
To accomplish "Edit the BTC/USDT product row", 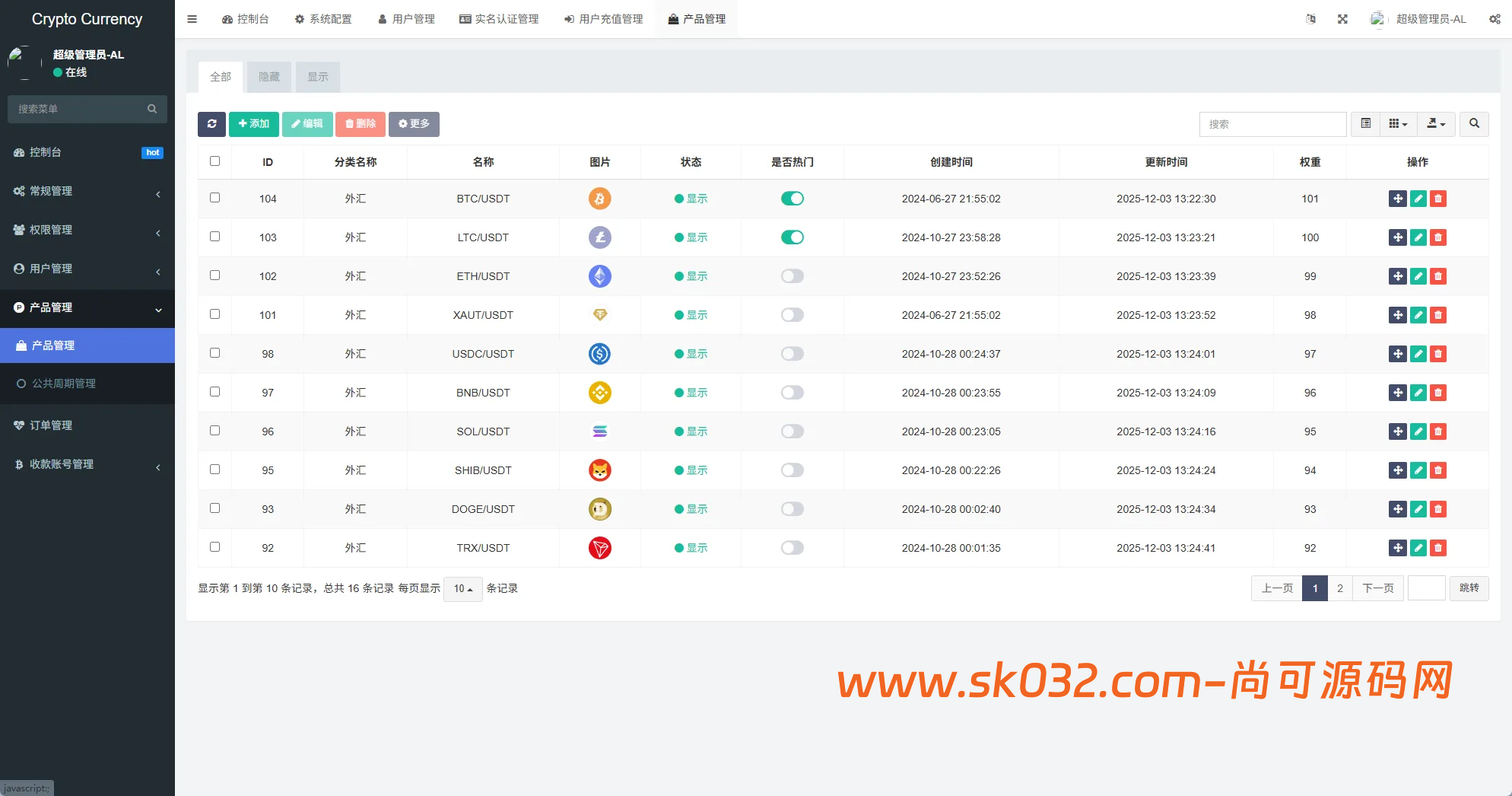I will click(x=1418, y=199).
